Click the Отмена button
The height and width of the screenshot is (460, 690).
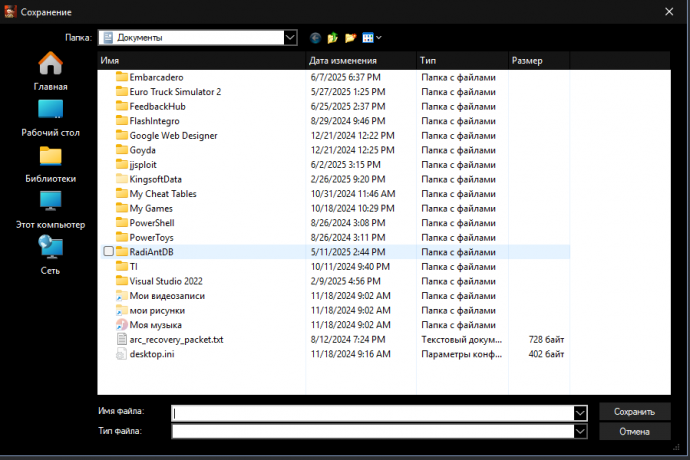point(634,431)
